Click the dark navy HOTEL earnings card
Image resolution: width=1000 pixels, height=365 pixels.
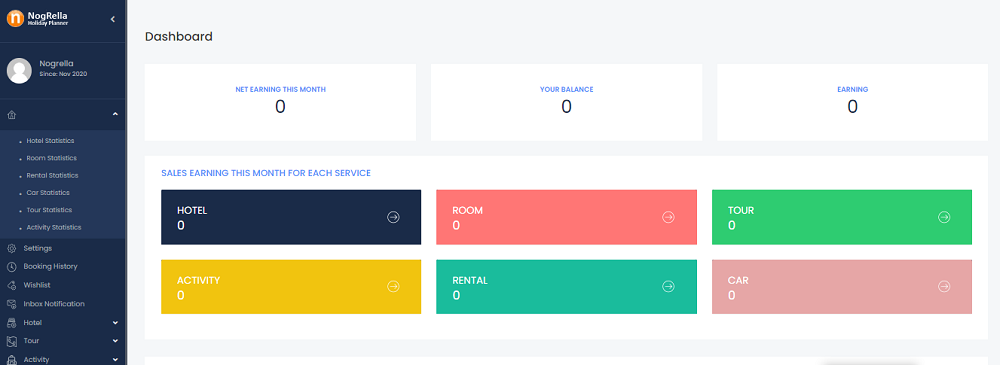(x=291, y=217)
